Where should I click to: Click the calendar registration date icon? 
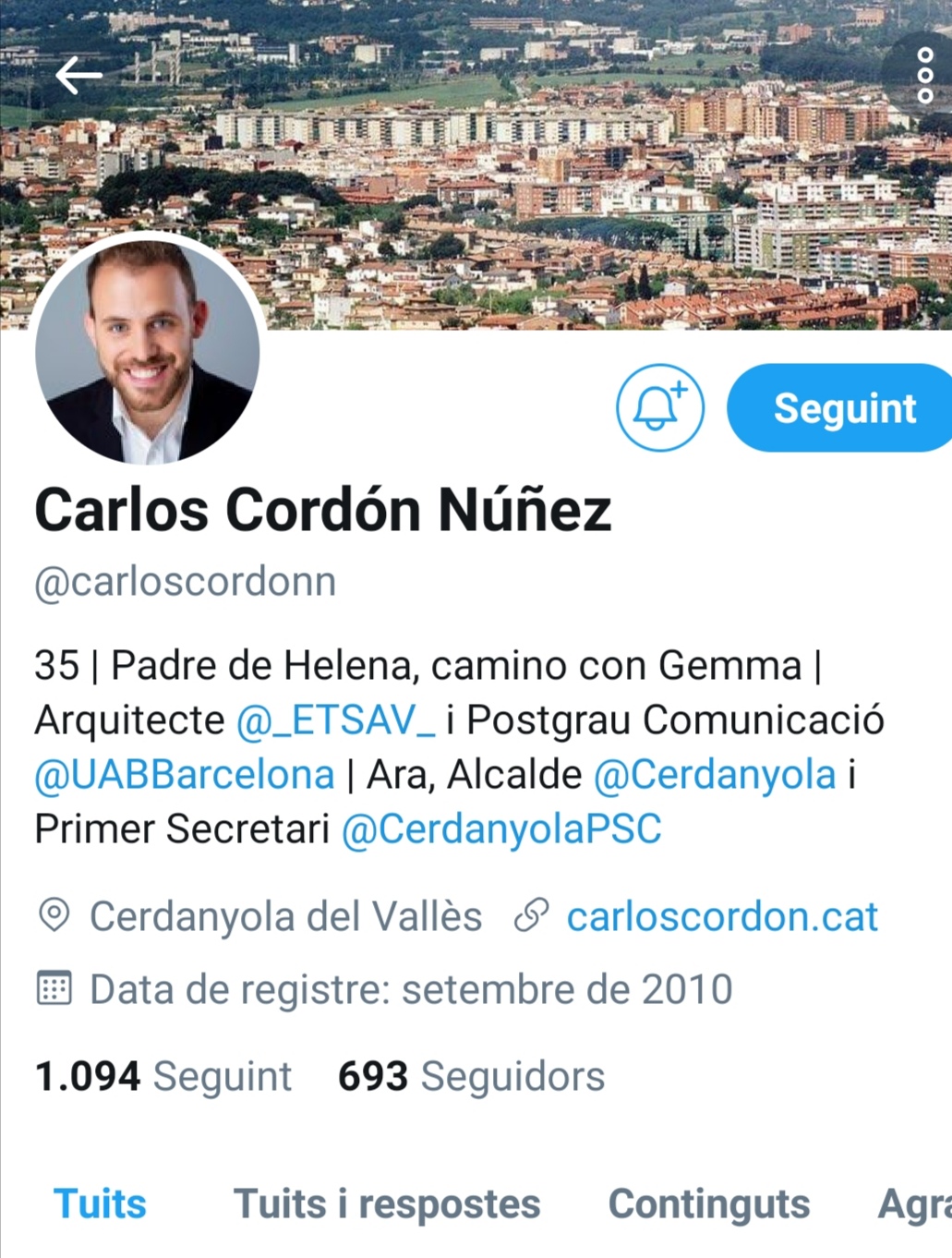click(54, 987)
